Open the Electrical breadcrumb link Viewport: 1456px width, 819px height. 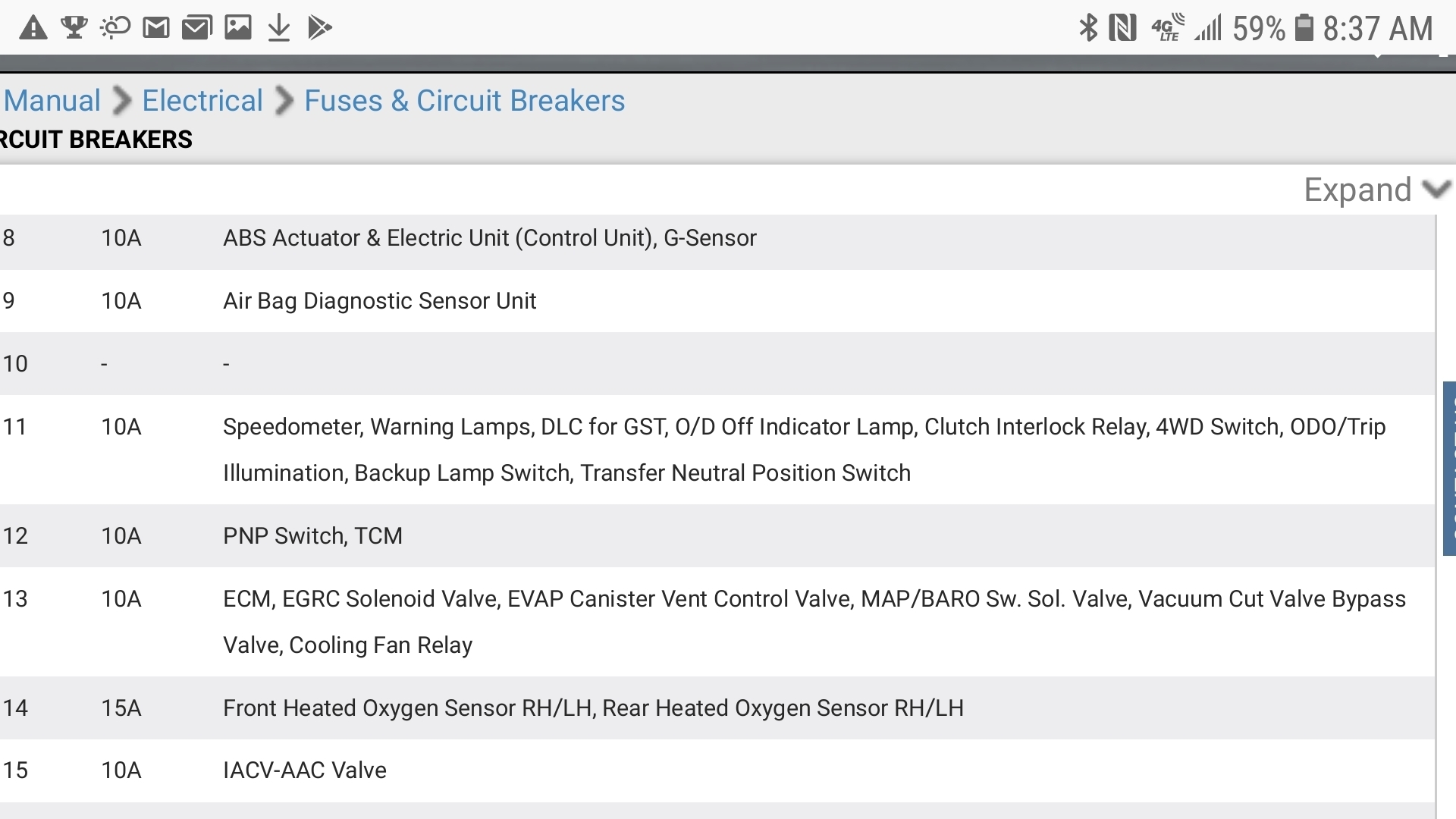(202, 101)
